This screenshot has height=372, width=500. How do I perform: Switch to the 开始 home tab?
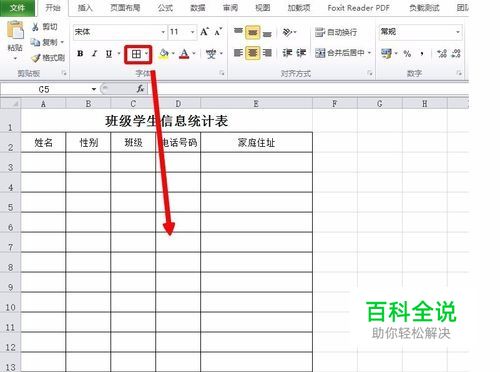[53, 8]
